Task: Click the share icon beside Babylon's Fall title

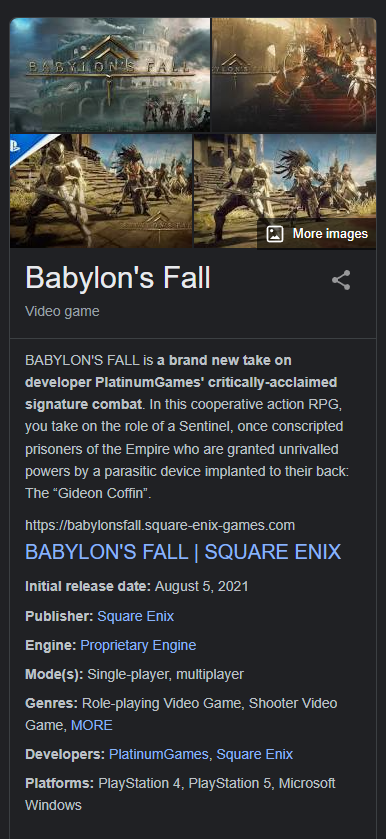Action: click(x=341, y=280)
